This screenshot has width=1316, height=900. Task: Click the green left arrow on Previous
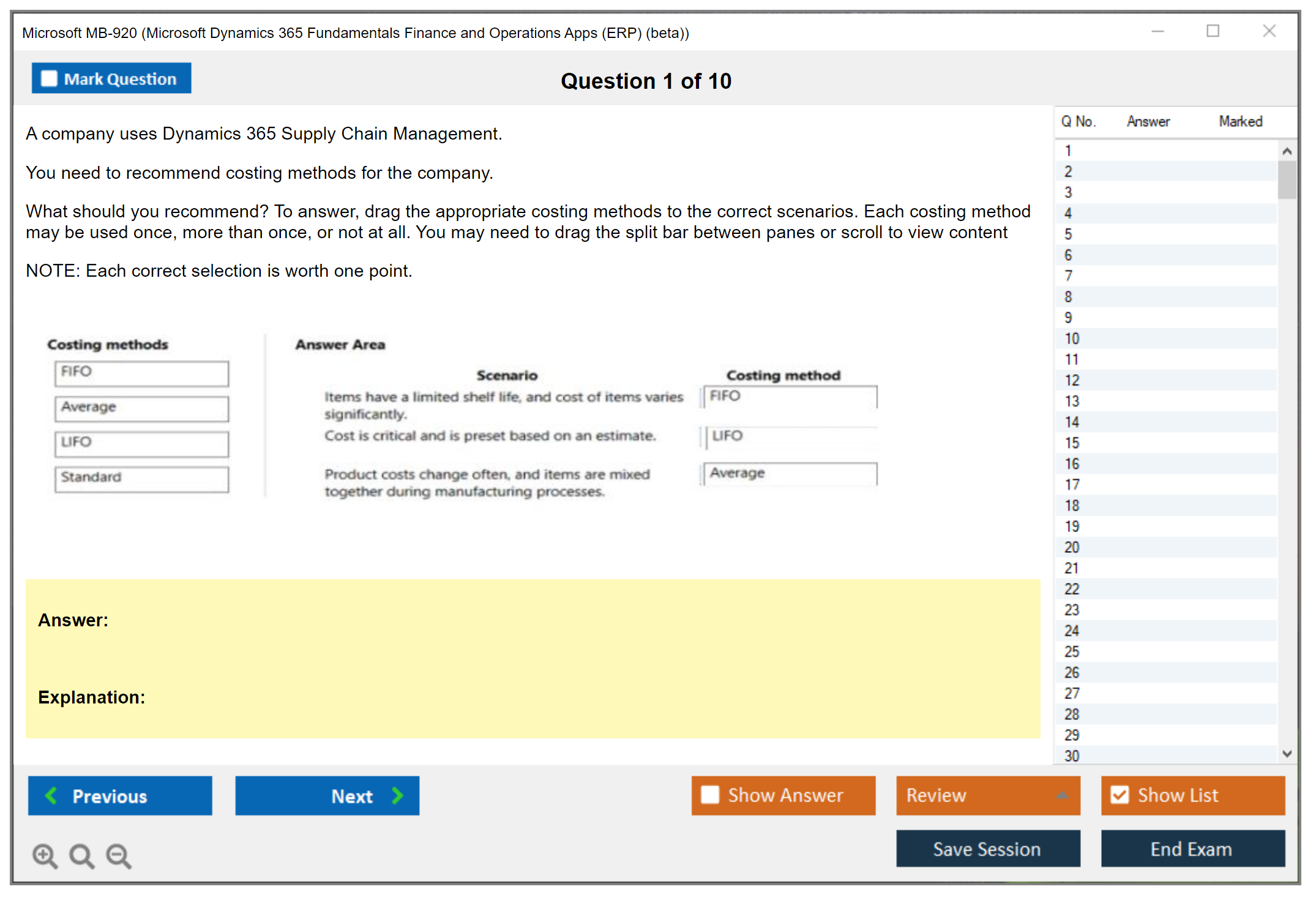click(x=52, y=795)
